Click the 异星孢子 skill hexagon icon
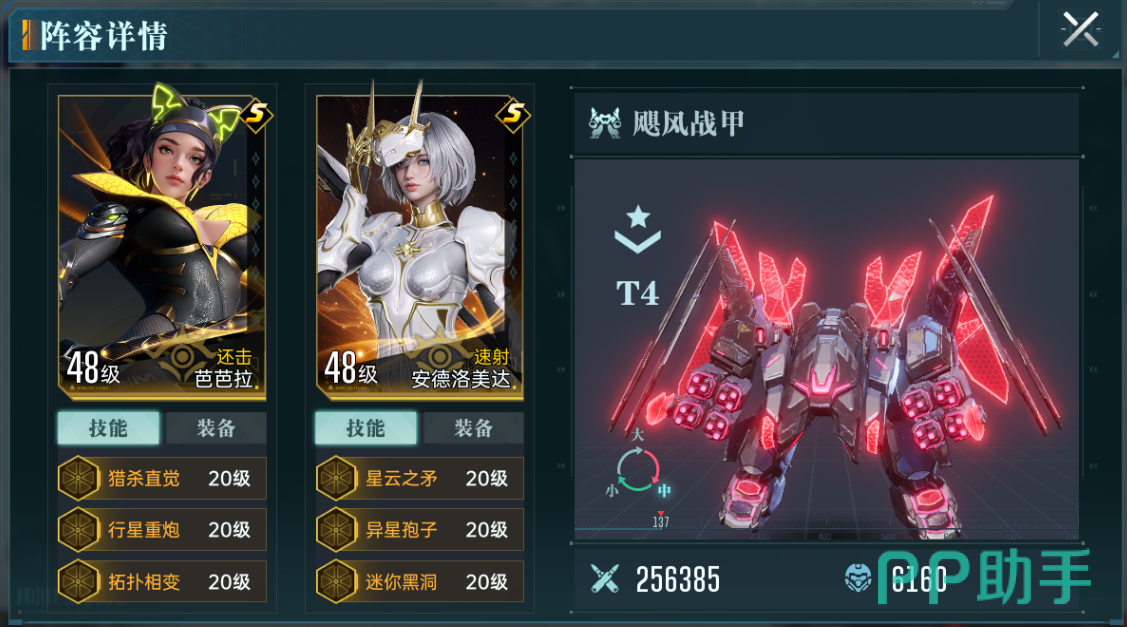The image size is (1127, 627). pyautogui.click(x=336, y=530)
